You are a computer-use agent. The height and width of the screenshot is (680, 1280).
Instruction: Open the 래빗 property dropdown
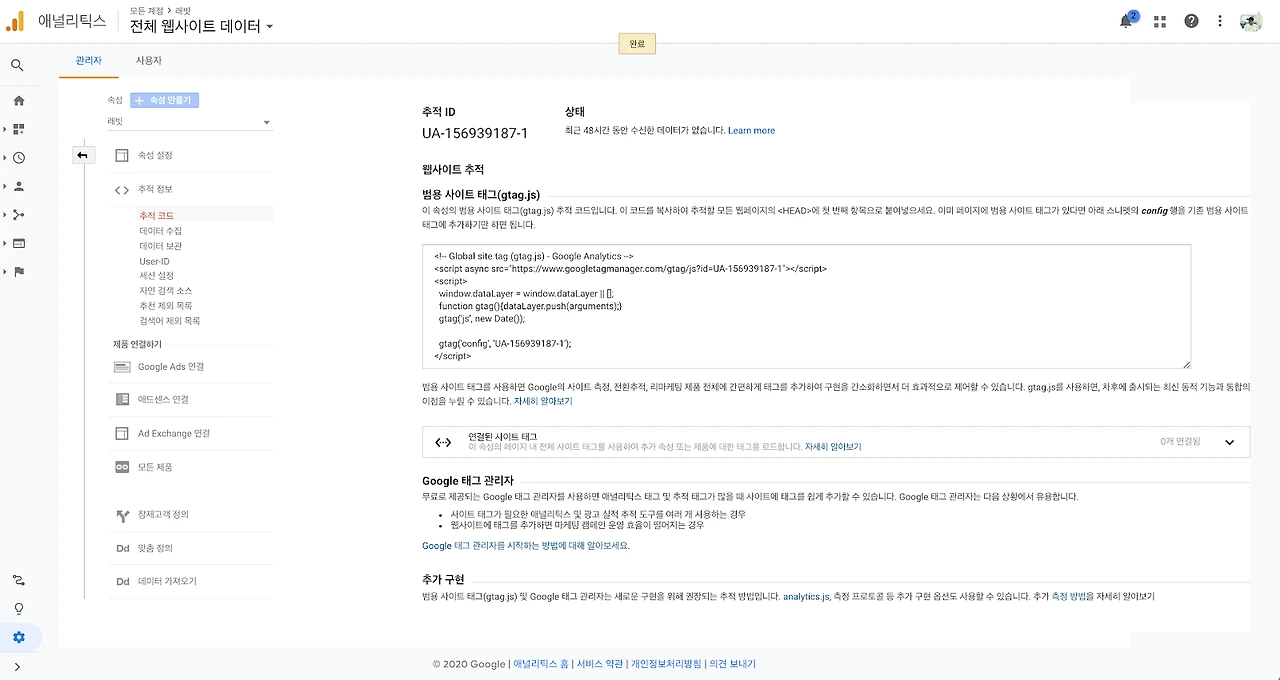[x=189, y=122]
